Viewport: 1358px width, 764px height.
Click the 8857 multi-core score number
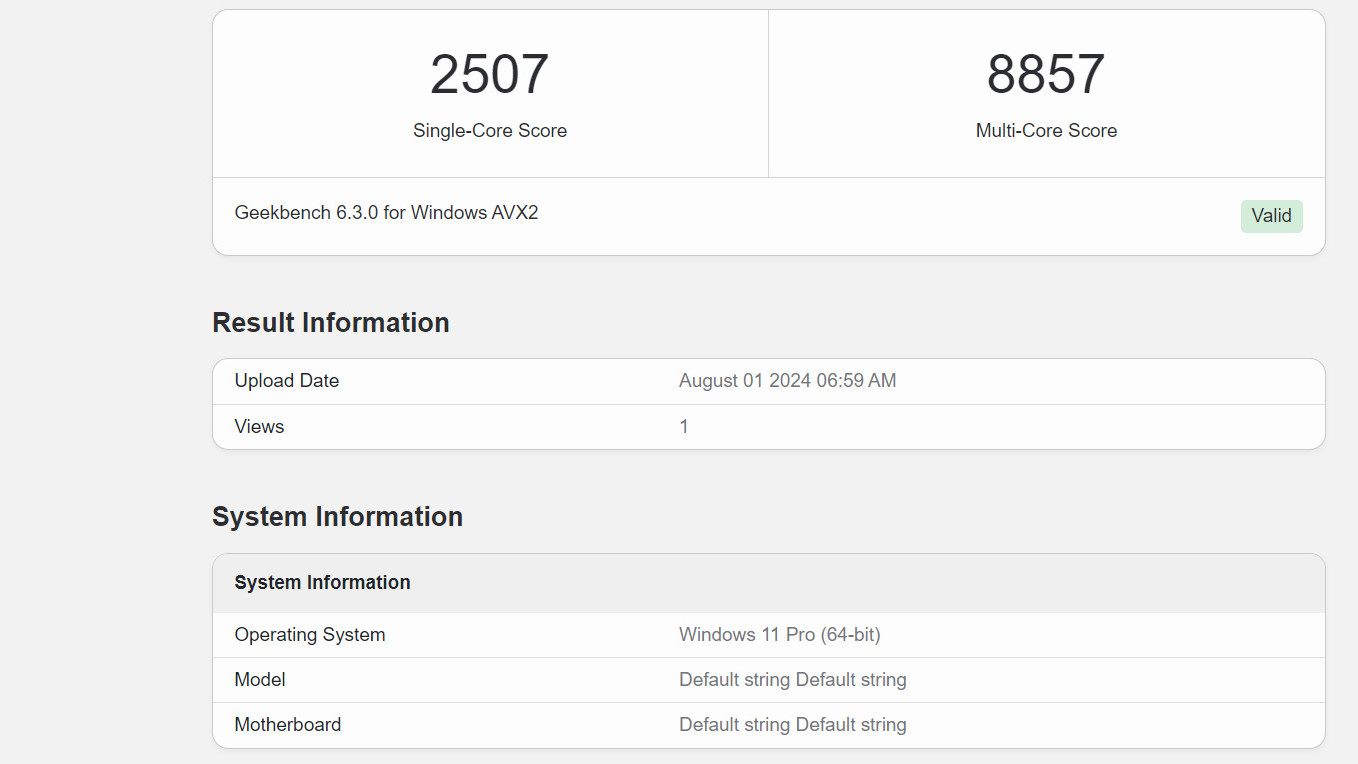[1045, 75]
